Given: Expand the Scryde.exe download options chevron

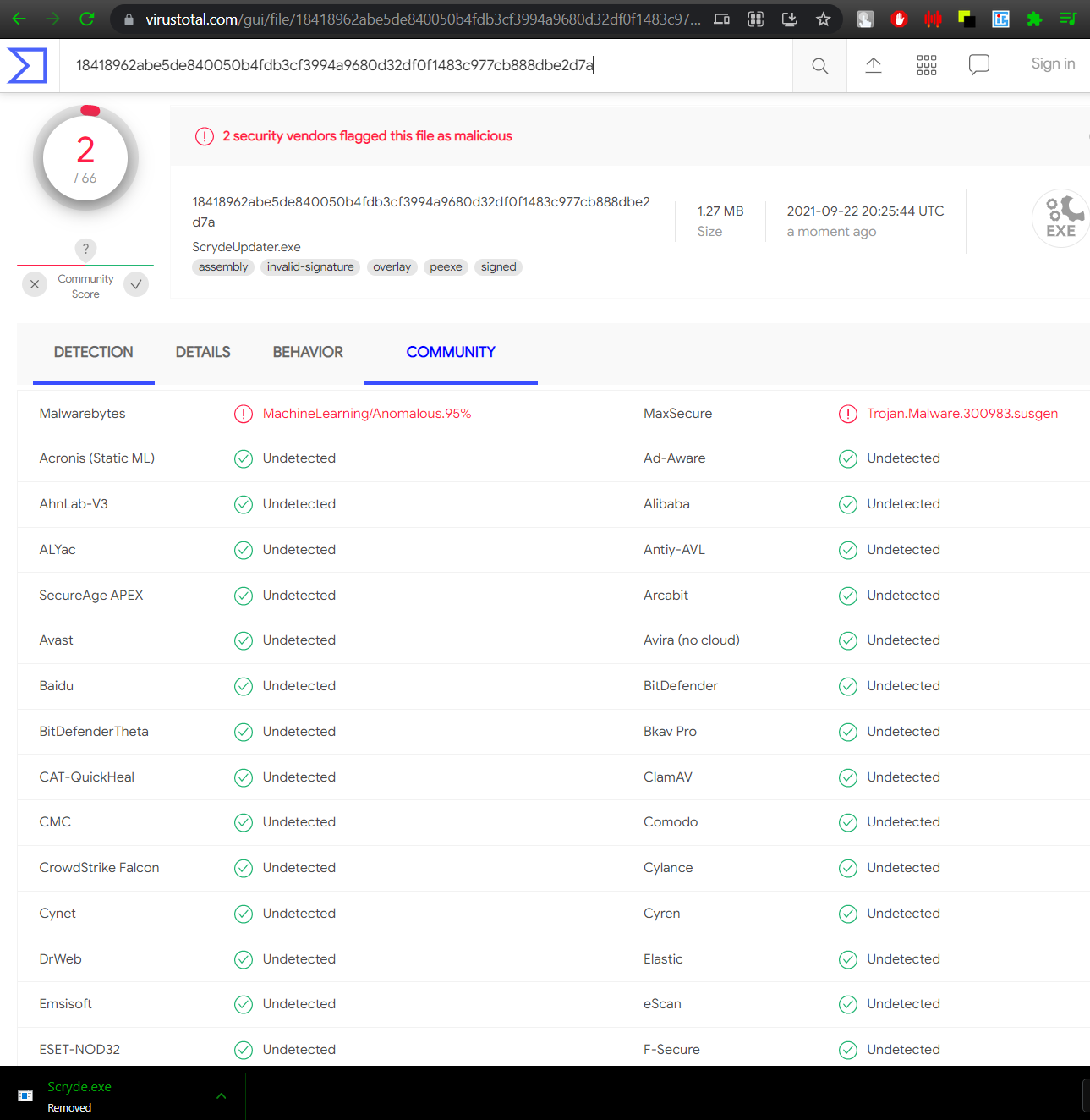Looking at the screenshot, I should [221, 1096].
